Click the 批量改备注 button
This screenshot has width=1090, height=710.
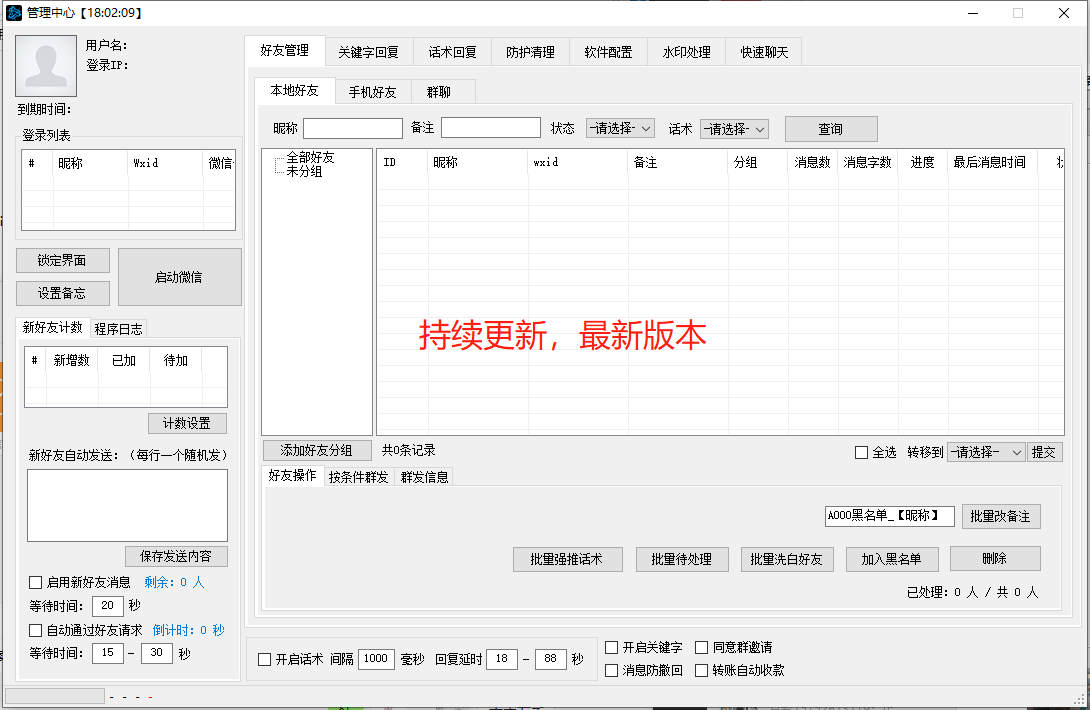[1001, 517]
